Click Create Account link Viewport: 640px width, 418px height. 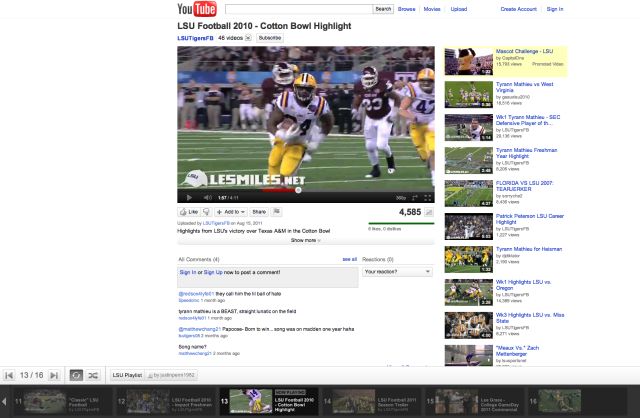point(518,9)
